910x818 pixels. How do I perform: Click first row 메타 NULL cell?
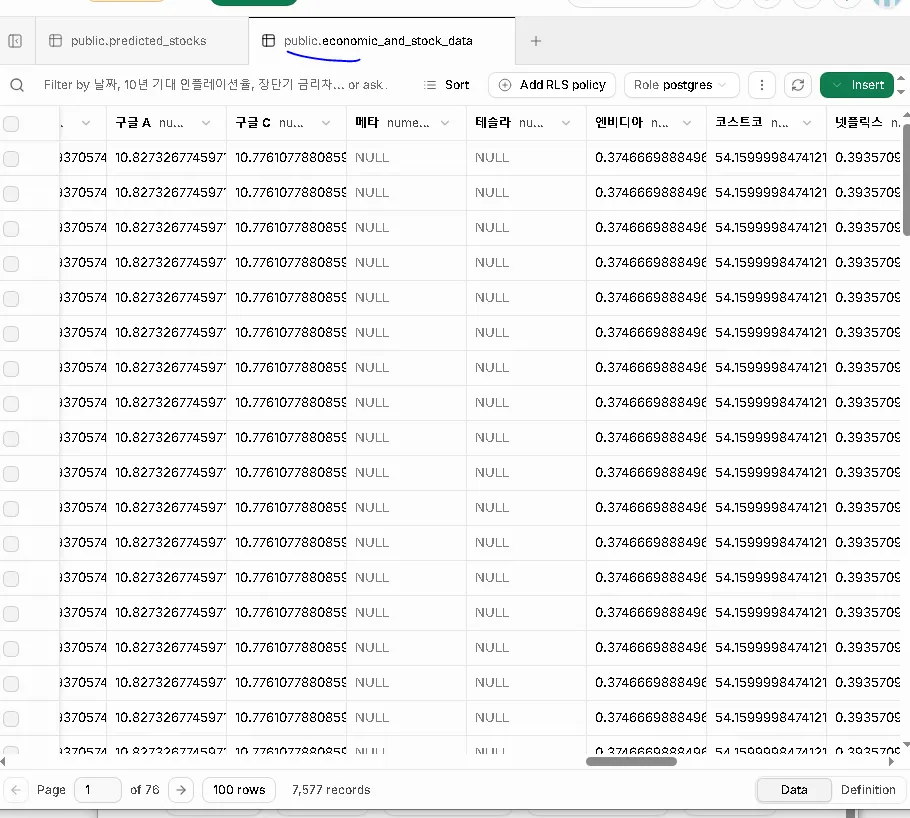pos(406,158)
